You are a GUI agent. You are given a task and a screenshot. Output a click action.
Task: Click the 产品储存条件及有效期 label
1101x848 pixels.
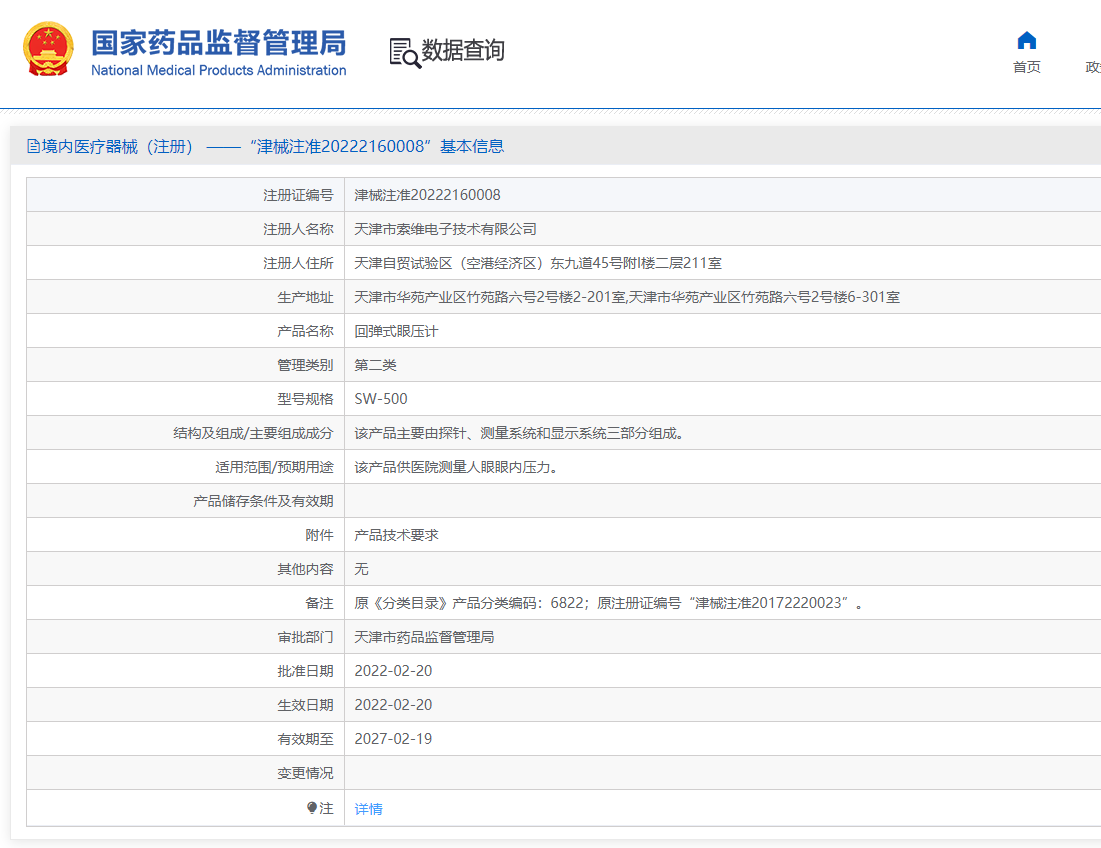(x=263, y=501)
